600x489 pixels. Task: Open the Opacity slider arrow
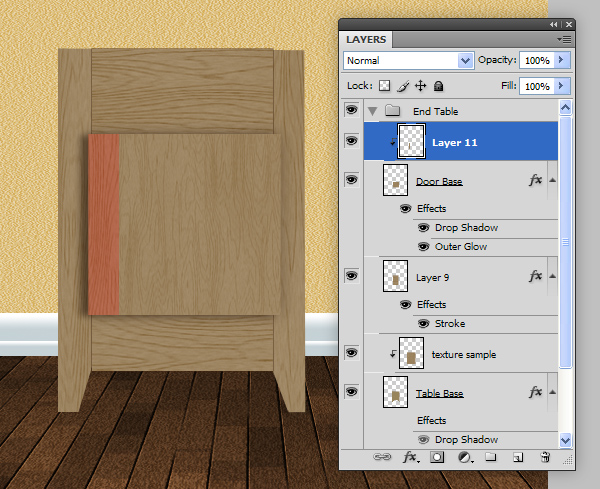(562, 61)
